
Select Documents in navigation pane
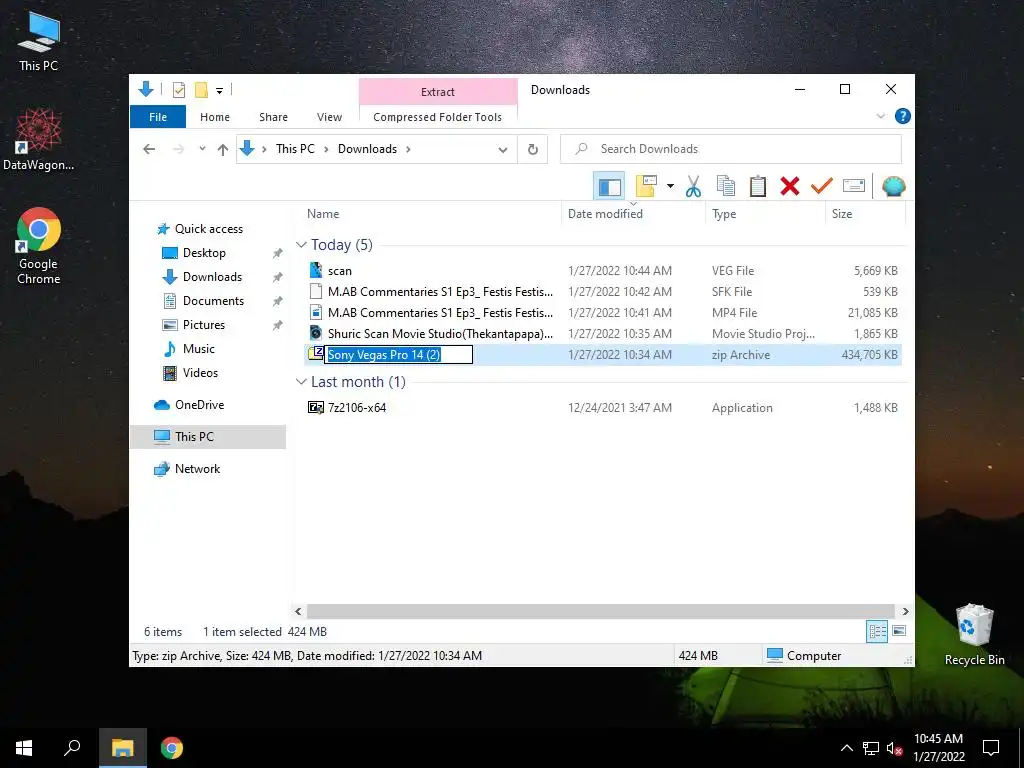(x=213, y=301)
